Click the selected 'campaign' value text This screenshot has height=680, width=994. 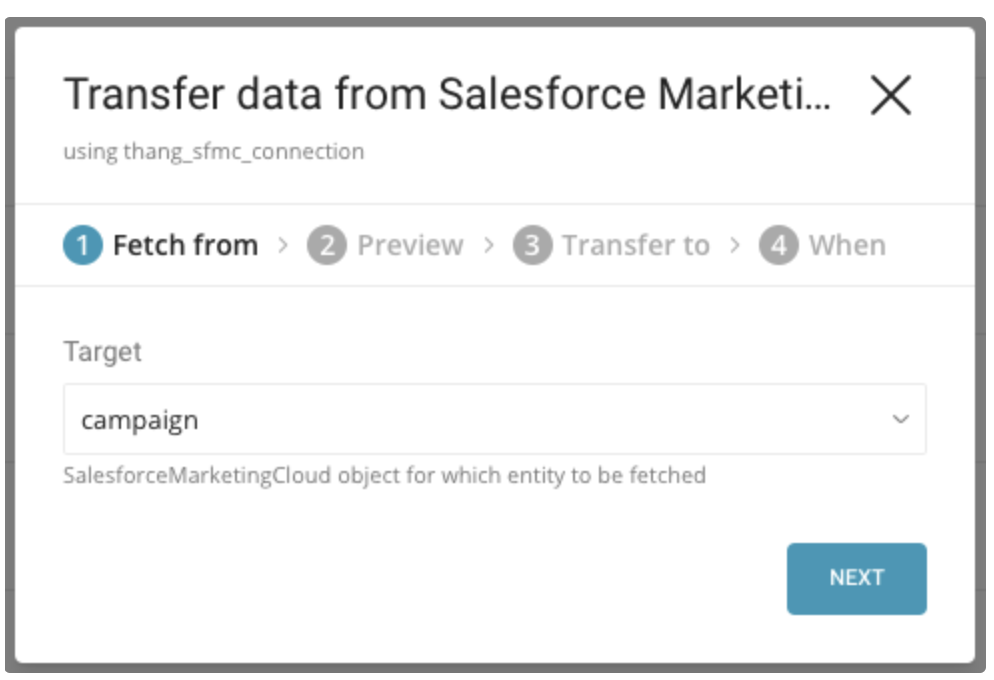point(140,420)
